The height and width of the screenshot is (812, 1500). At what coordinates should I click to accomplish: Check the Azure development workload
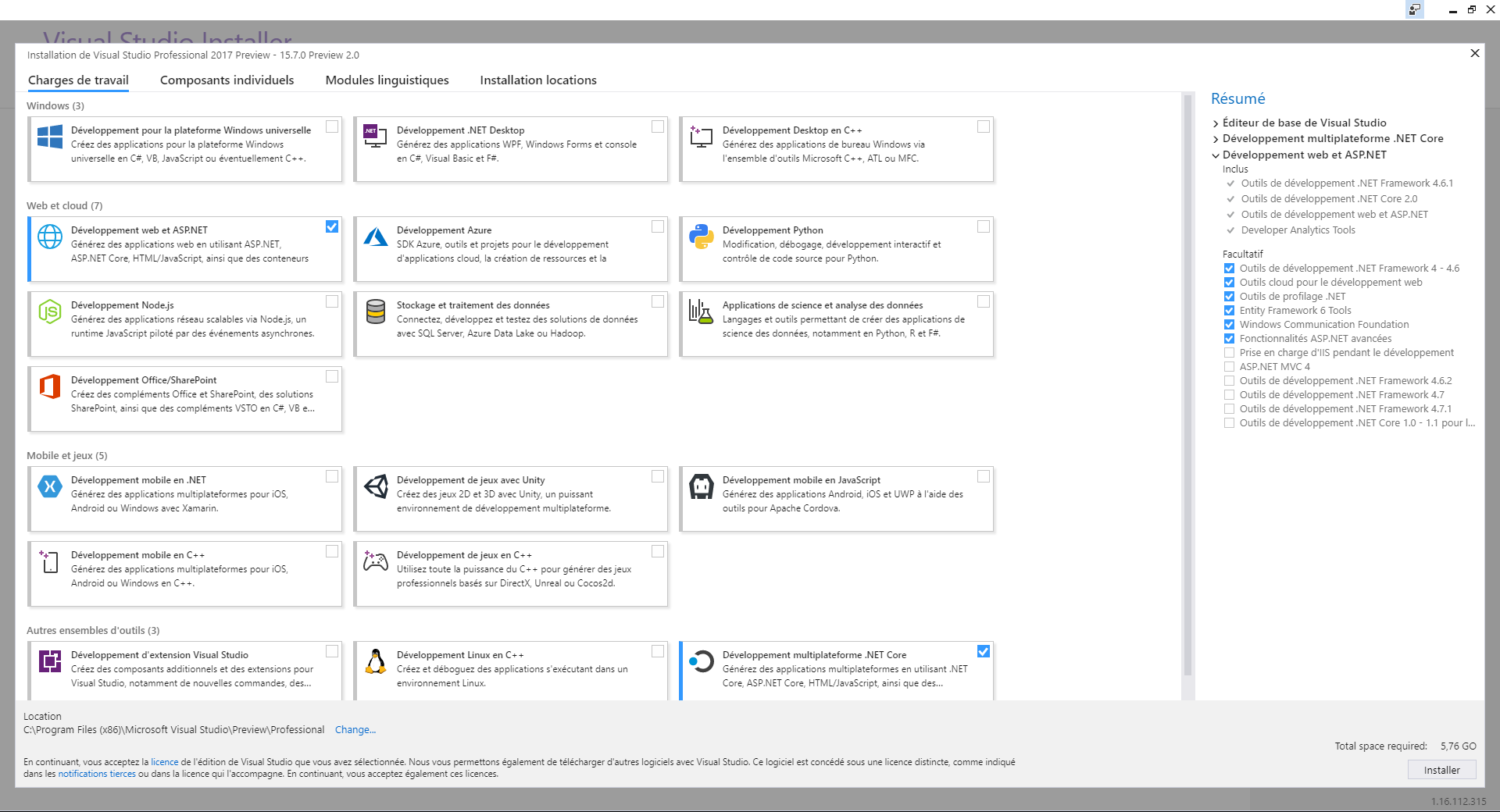pos(658,226)
